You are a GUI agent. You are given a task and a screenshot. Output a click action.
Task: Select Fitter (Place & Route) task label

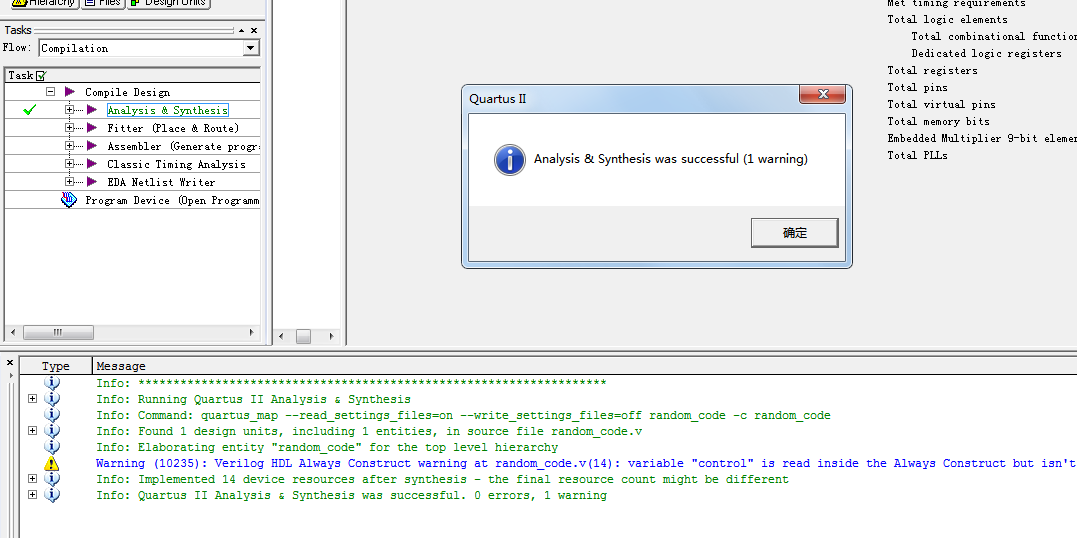(173, 128)
